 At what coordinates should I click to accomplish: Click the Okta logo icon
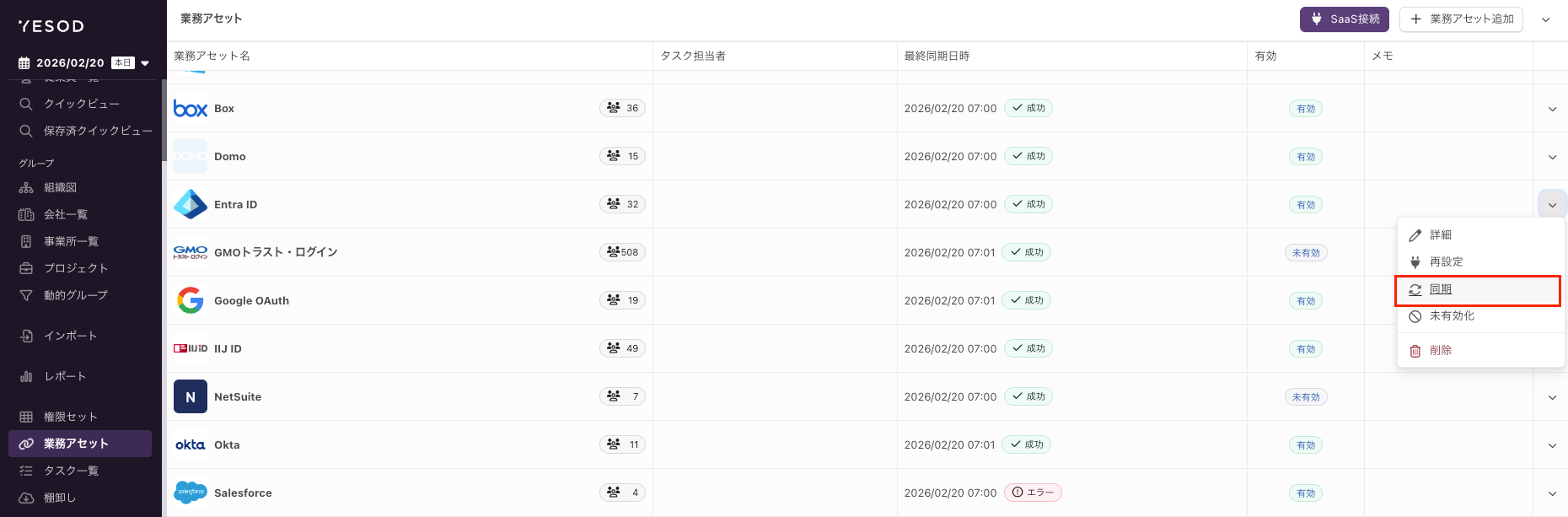pos(191,444)
